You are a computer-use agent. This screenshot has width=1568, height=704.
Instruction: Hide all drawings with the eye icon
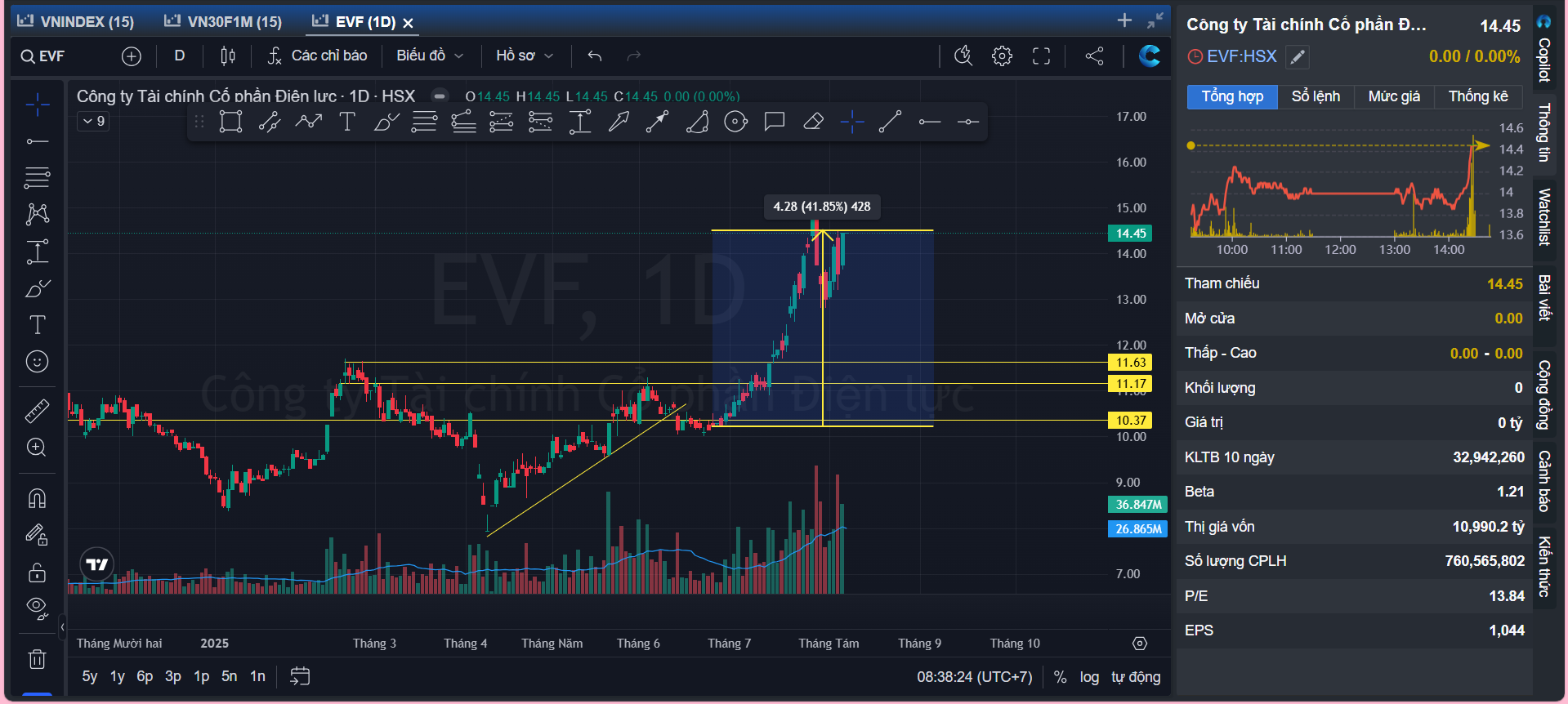[37, 608]
